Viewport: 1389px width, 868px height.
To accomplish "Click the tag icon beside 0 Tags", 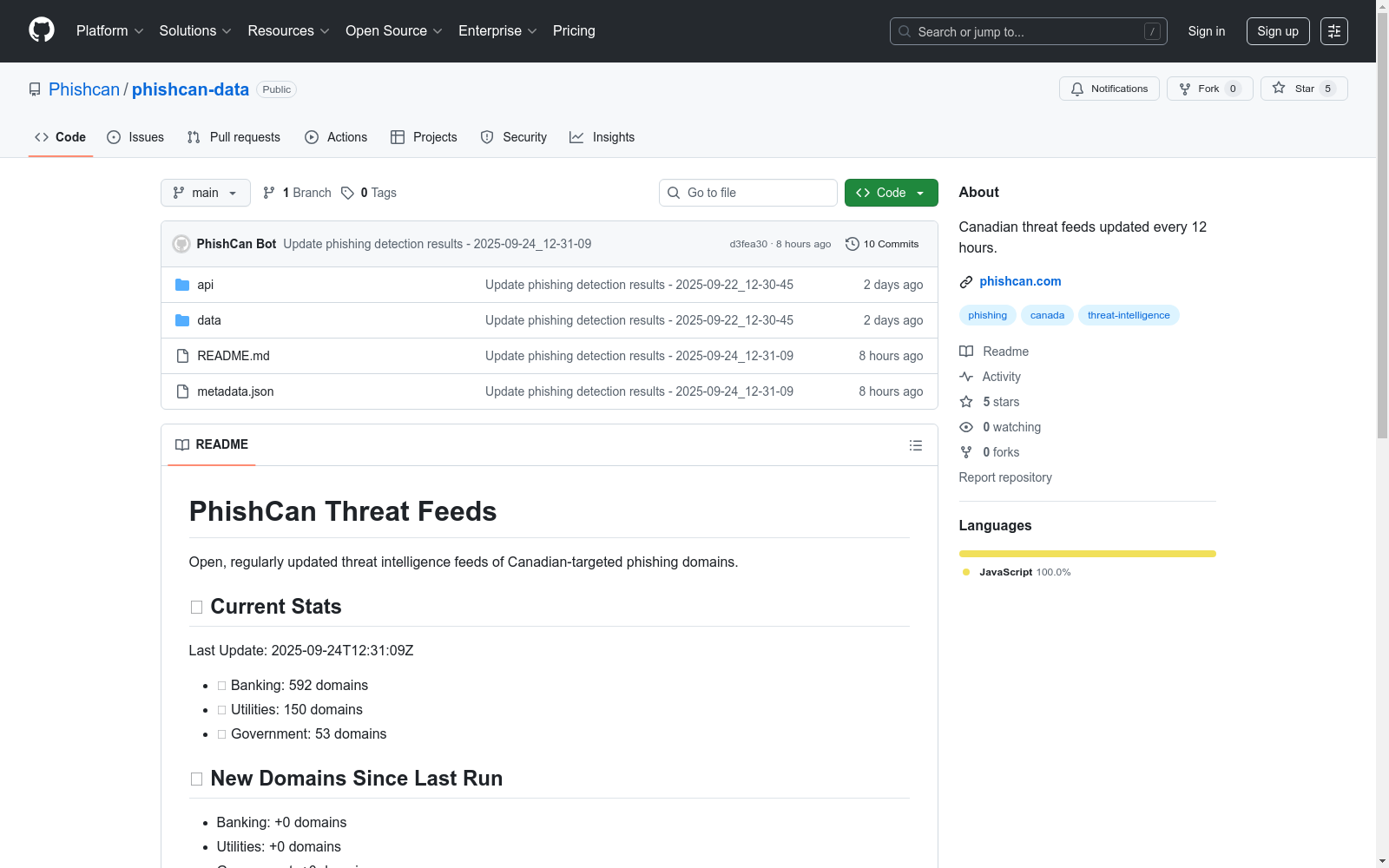I will (x=347, y=193).
